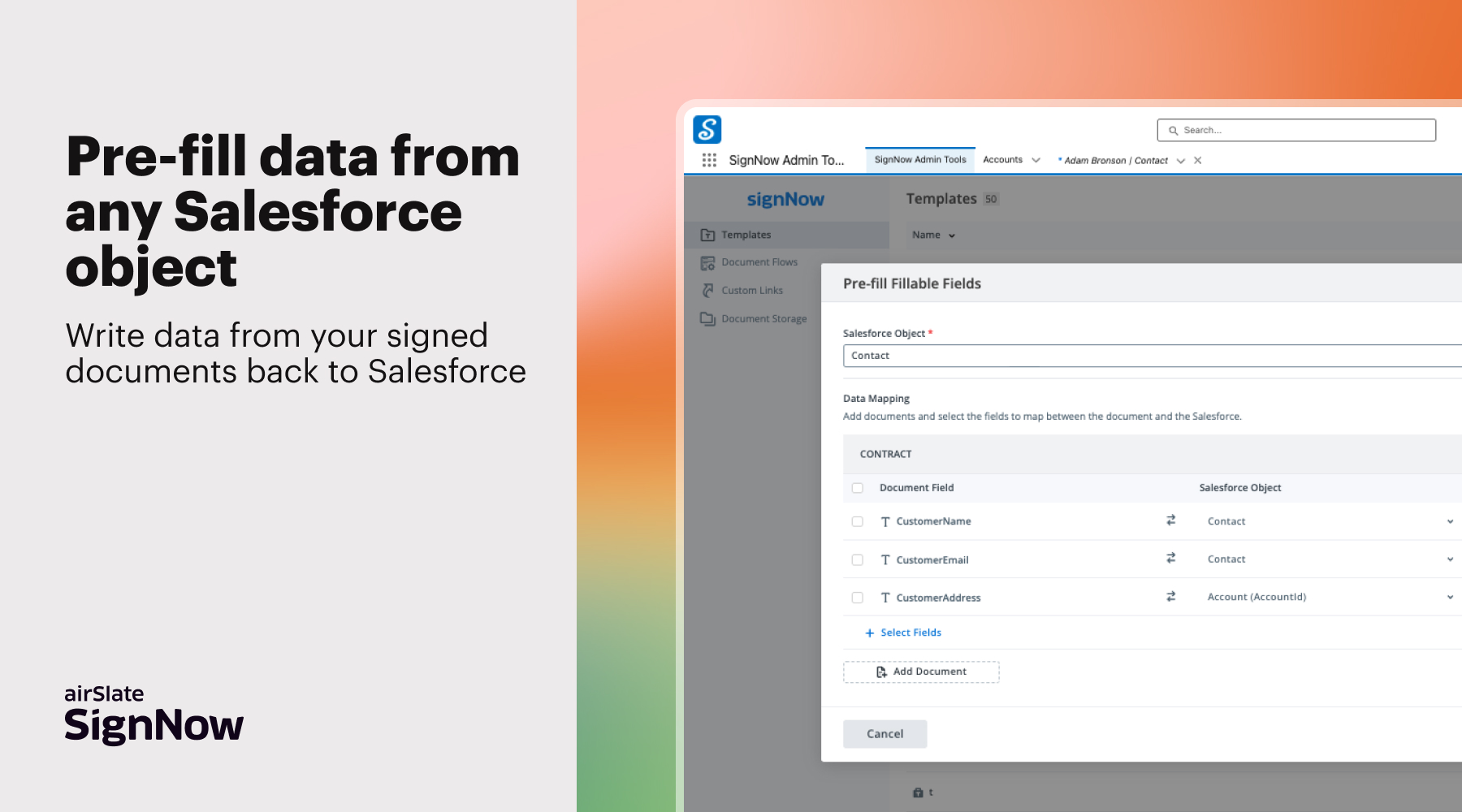
Task: Check the CustomerEmail field checkbox
Action: coord(857,559)
